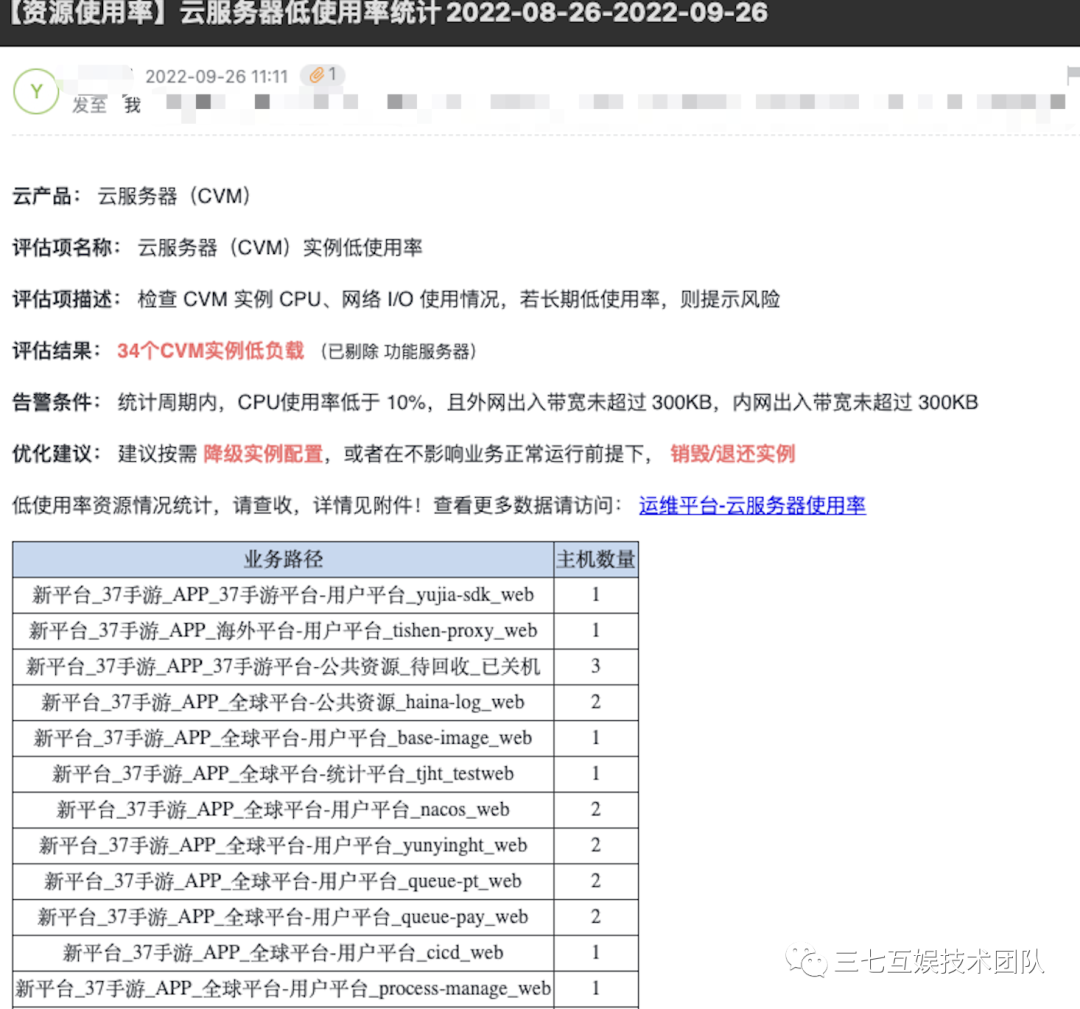Viewport: 1080px width, 1009px height.
Task: Click host count 1 in cicd_web row
Action: (x=596, y=953)
